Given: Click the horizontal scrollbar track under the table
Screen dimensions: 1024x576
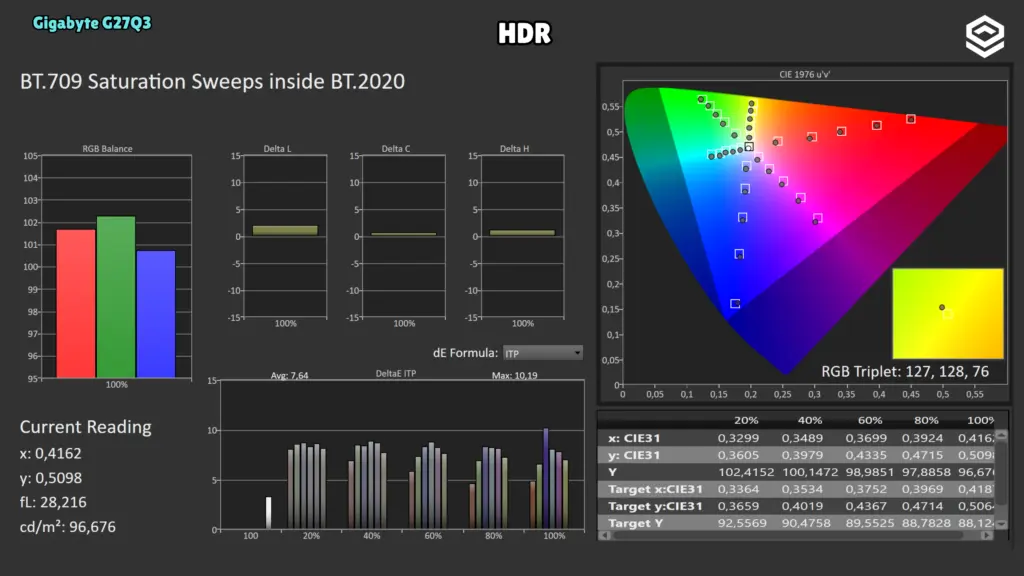Looking at the screenshot, I should tap(795, 536).
